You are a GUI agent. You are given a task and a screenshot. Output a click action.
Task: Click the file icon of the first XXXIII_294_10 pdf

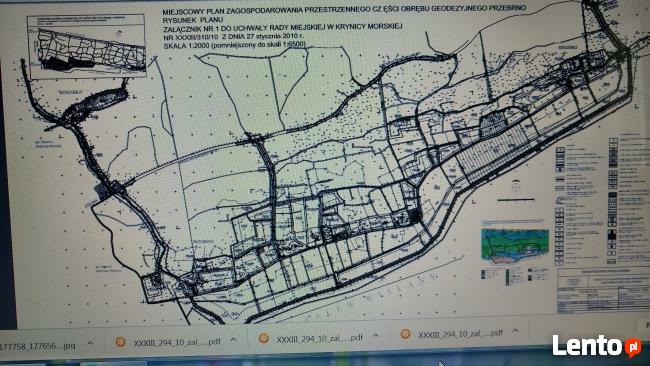point(121,342)
